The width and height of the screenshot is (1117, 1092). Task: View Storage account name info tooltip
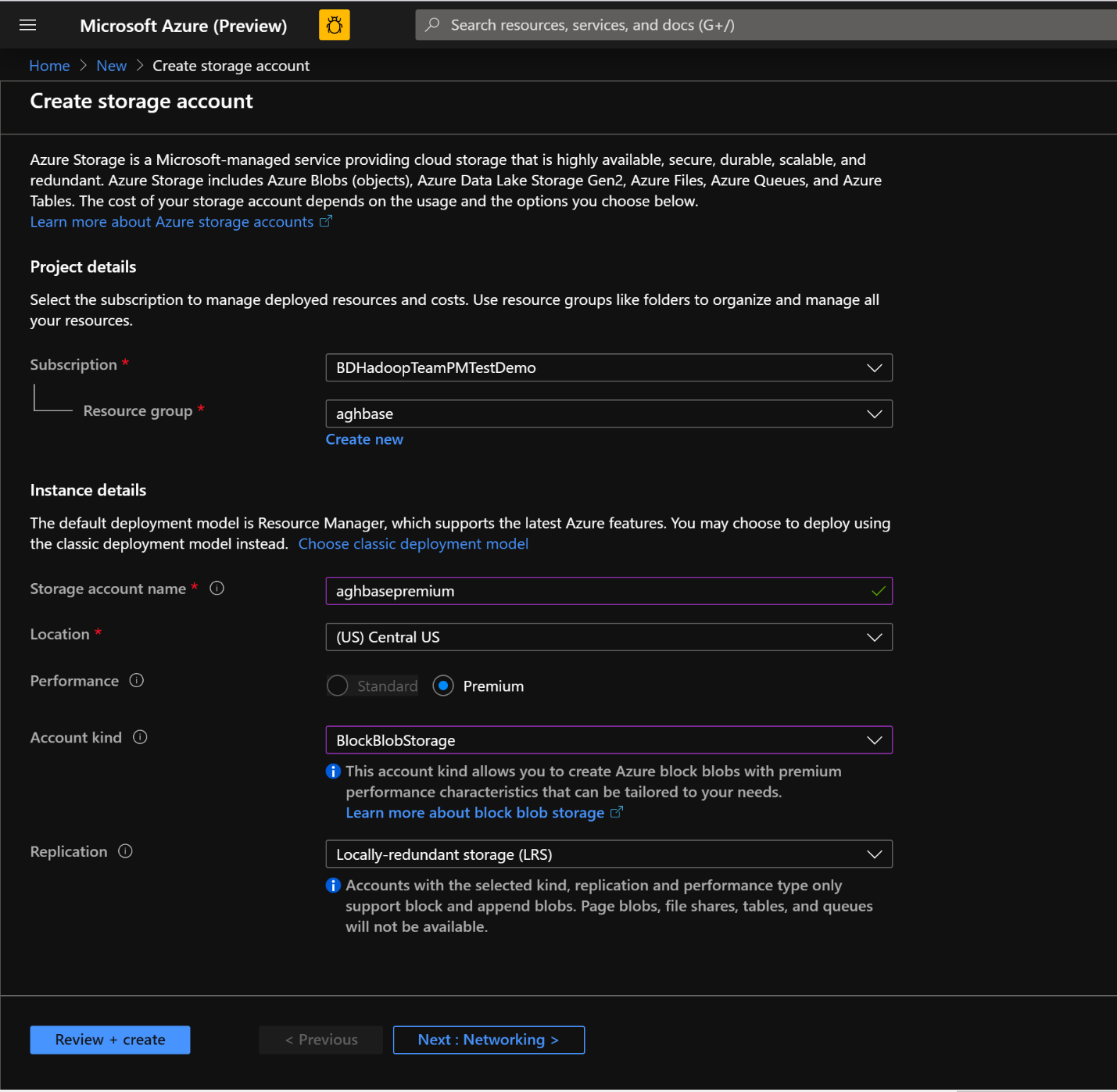pyautogui.click(x=217, y=589)
